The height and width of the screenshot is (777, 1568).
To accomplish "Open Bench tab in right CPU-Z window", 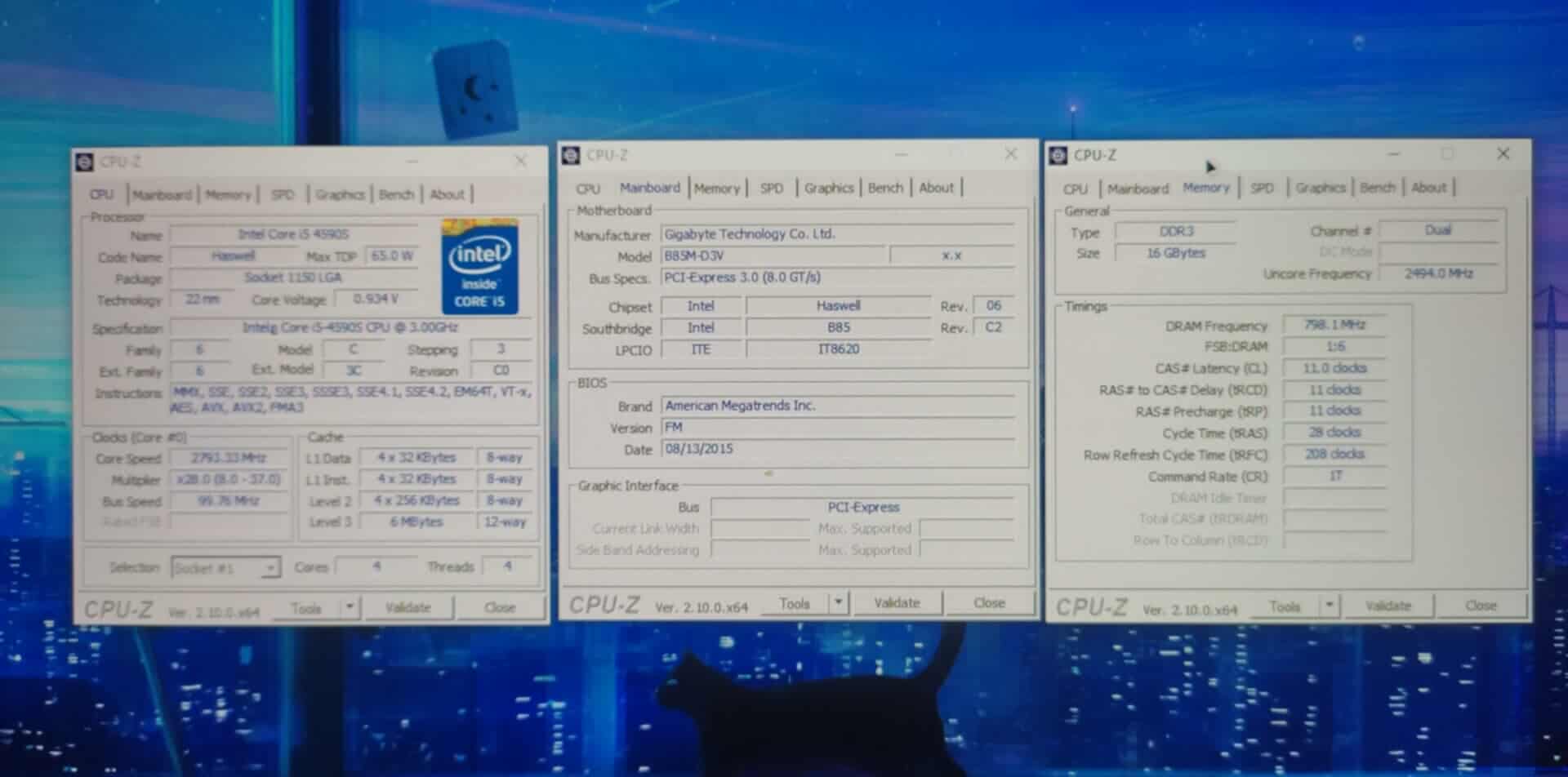I will (1377, 188).
